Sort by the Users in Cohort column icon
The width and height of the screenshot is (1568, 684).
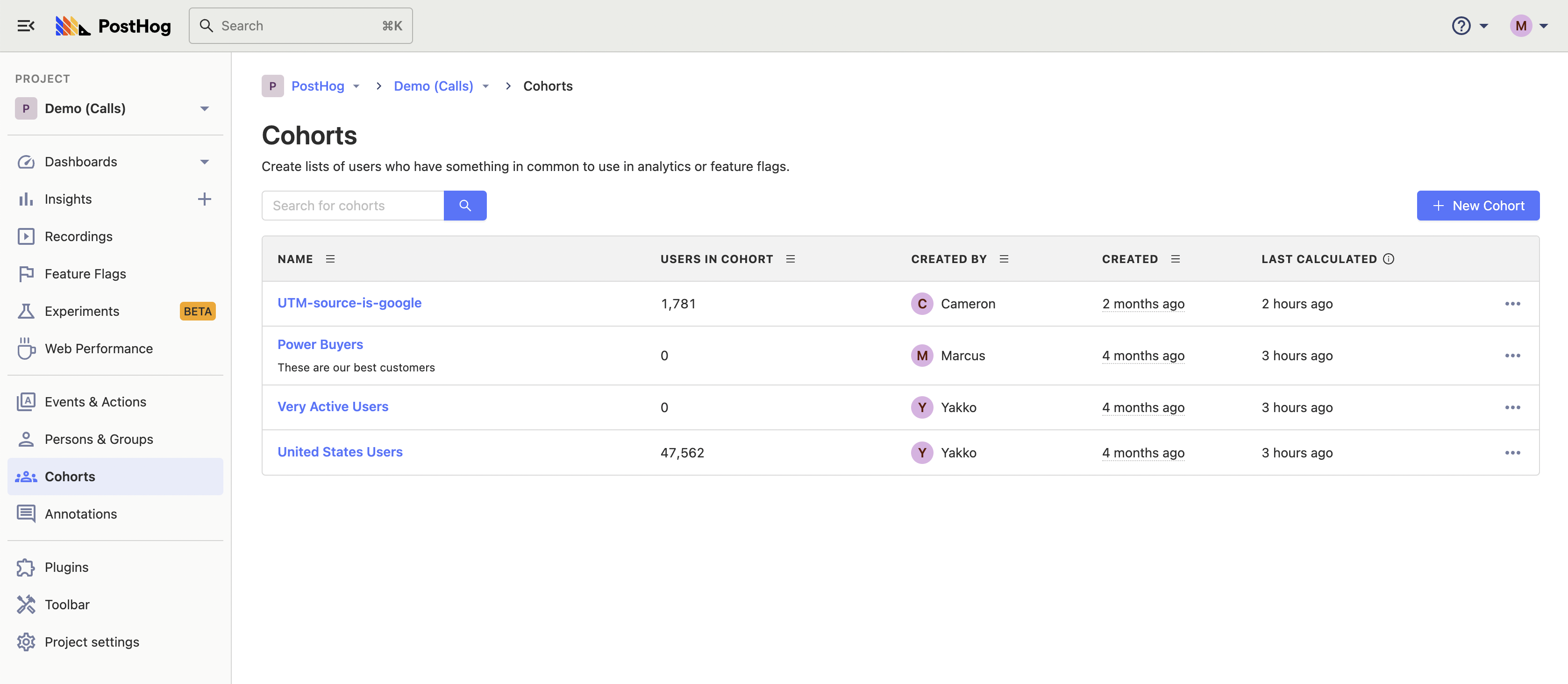[x=790, y=259]
